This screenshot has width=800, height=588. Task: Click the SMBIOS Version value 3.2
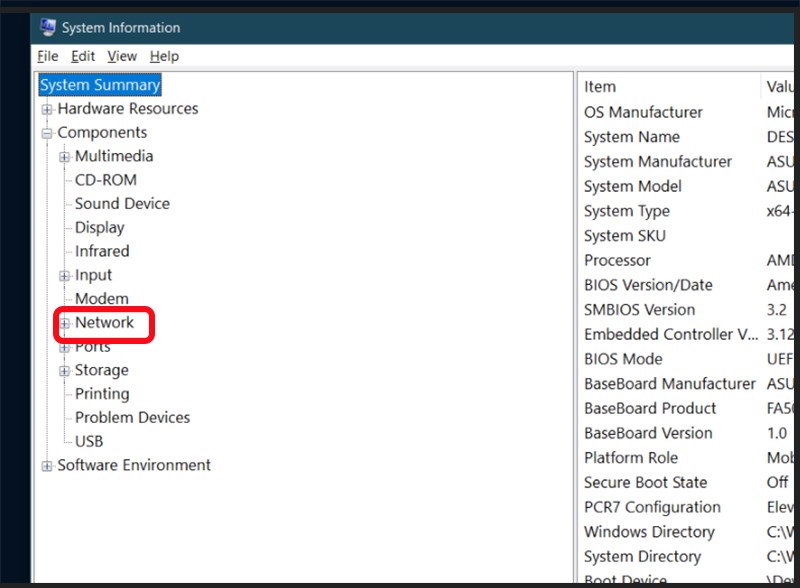(x=777, y=310)
